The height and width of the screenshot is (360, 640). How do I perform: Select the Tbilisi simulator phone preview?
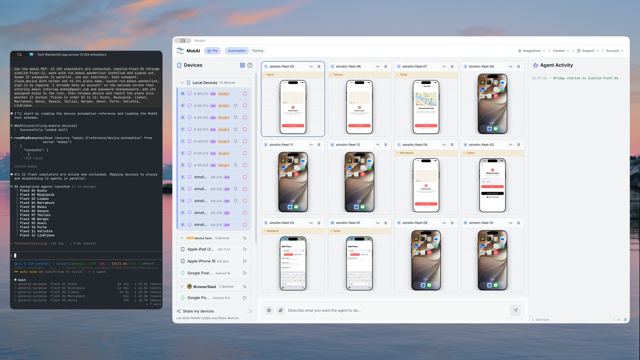[426, 107]
